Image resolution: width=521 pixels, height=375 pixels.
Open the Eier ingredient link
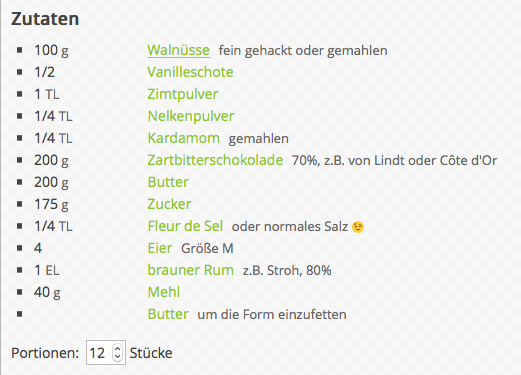click(x=160, y=248)
